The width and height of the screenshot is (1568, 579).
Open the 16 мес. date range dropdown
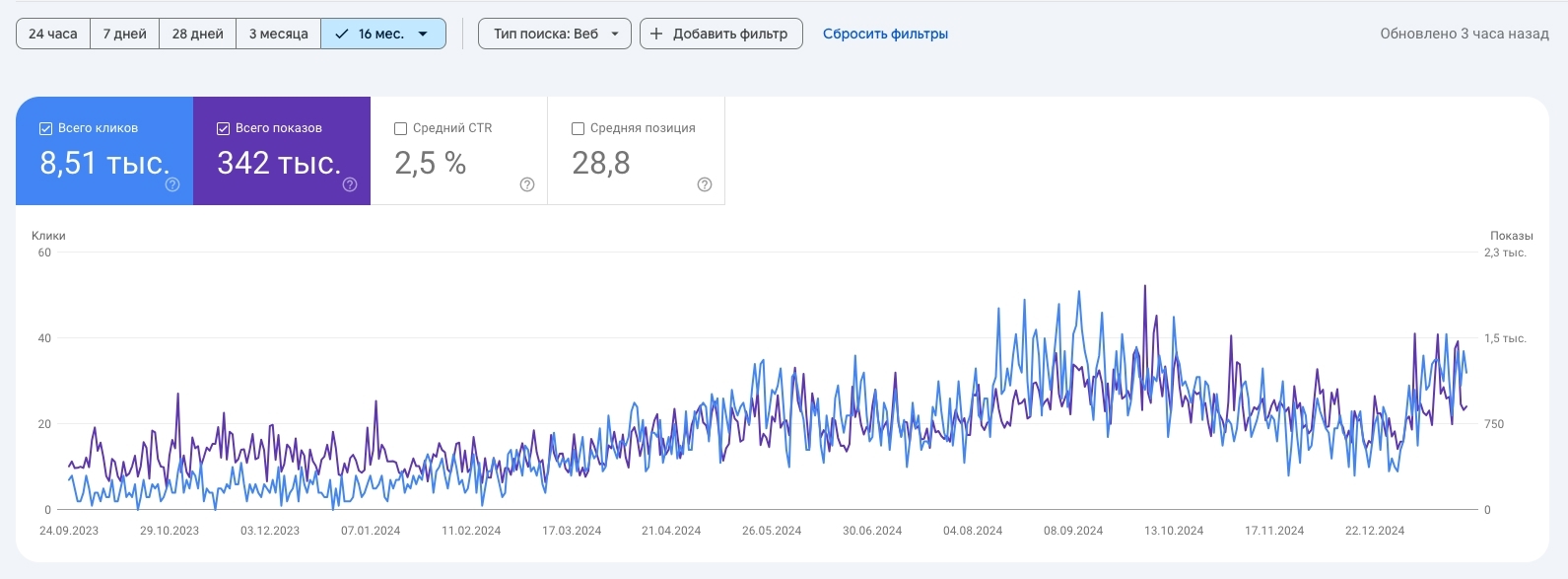coord(383,34)
